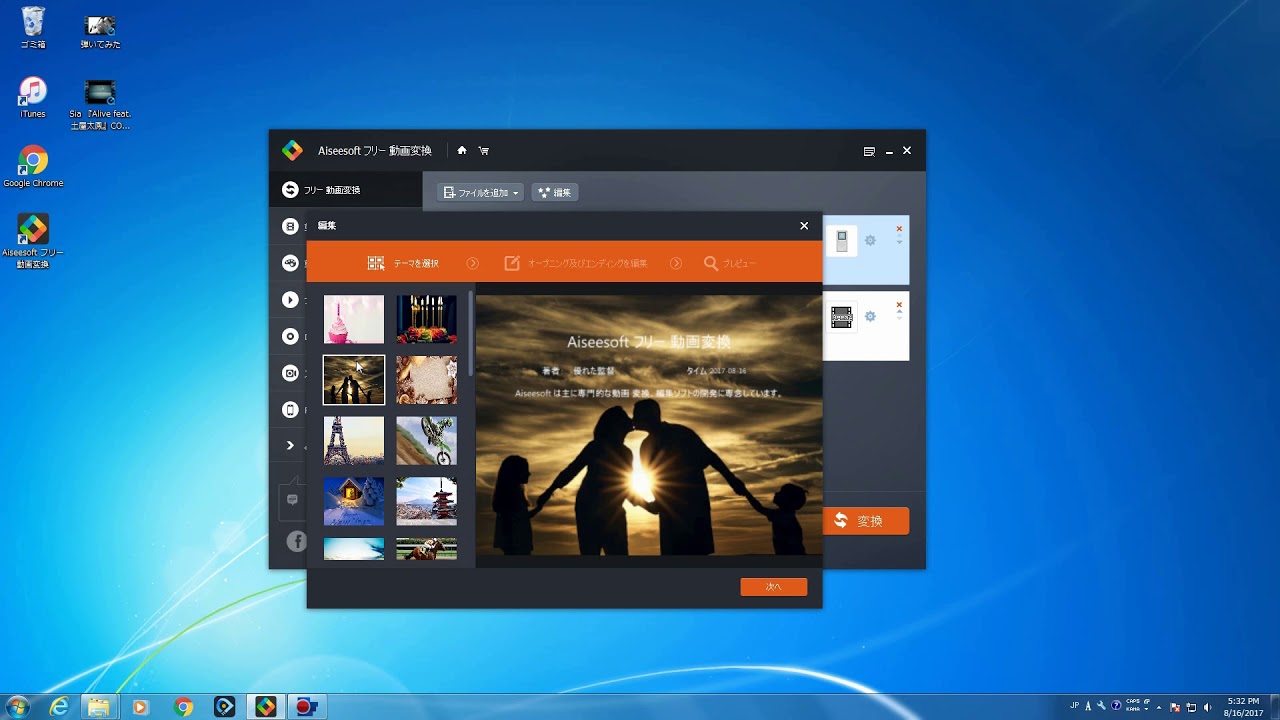The width and height of the screenshot is (1280, 720).
Task: Open settings gear of second file row
Action: click(x=870, y=317)
